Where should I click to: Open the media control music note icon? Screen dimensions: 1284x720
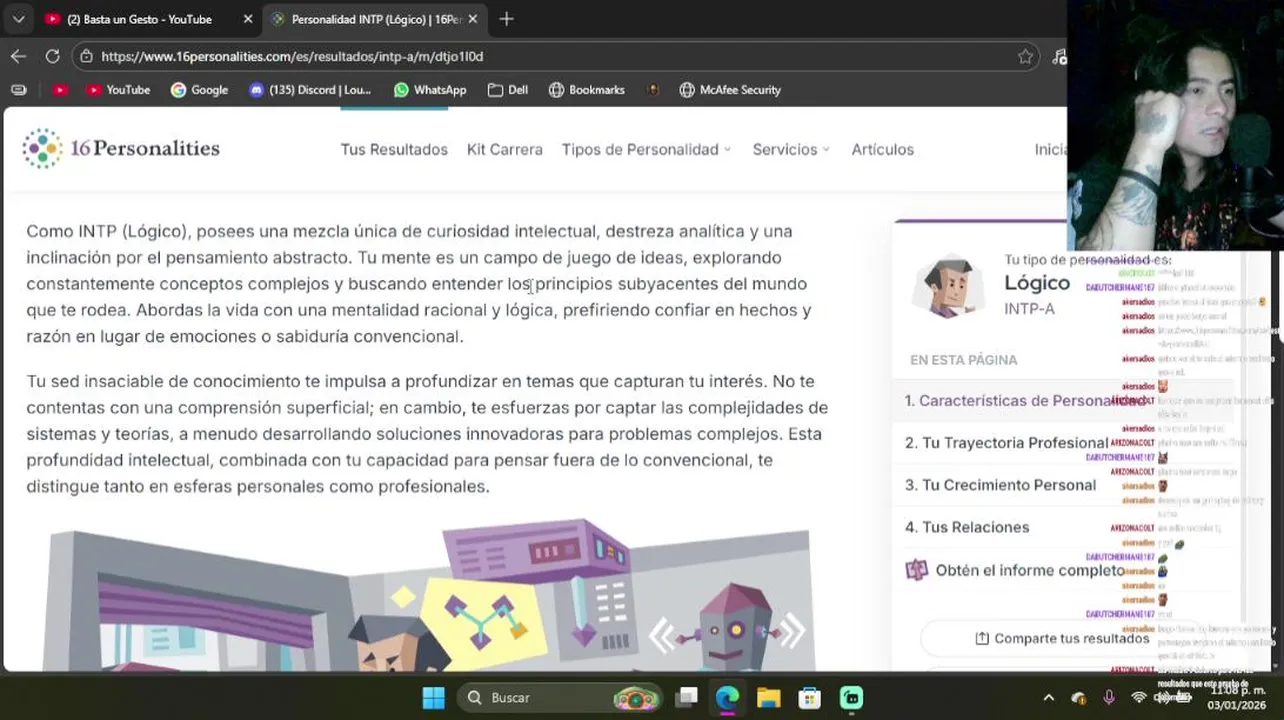coord(1059,57)
